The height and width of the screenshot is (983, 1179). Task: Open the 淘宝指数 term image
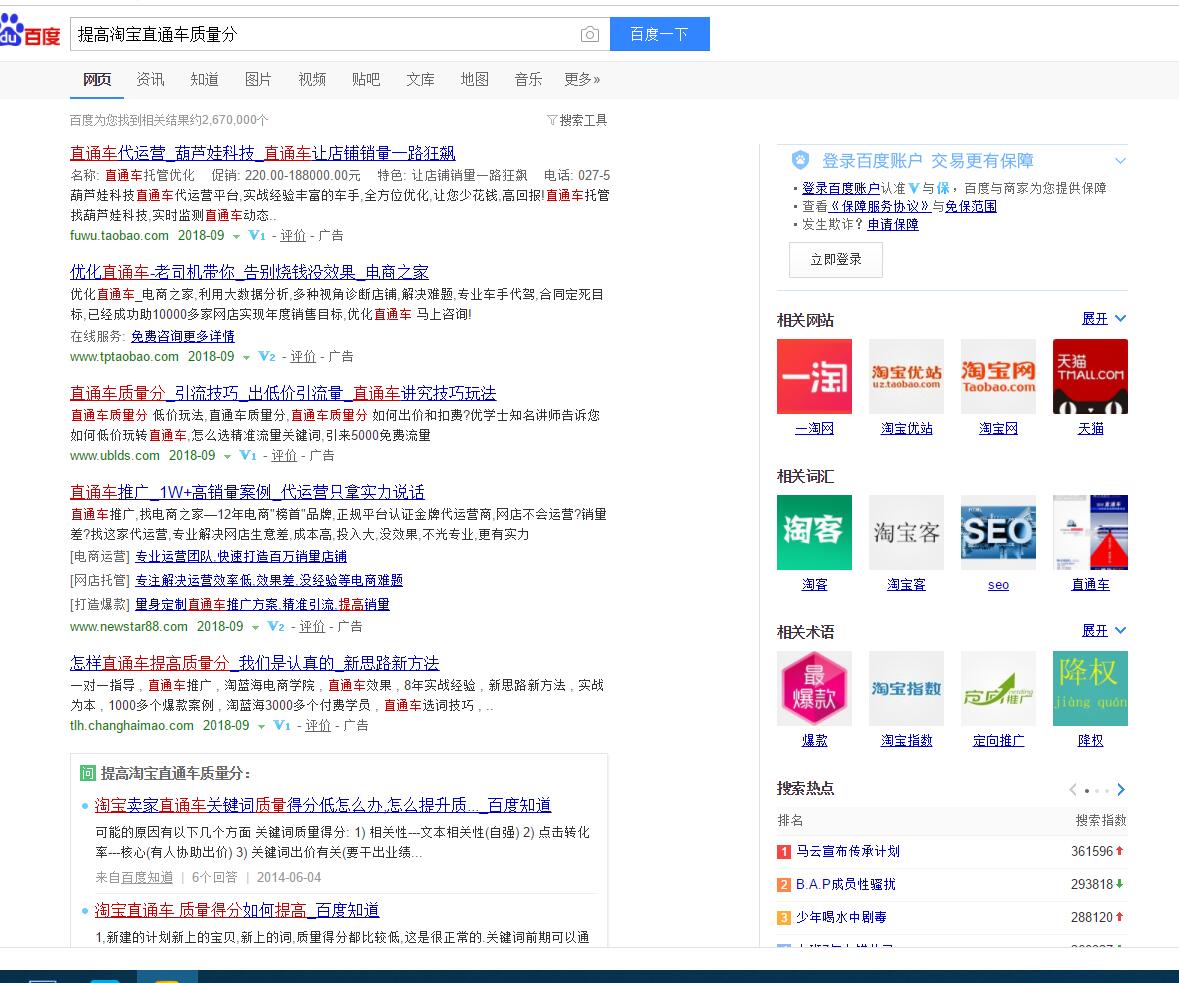(906, 688)
